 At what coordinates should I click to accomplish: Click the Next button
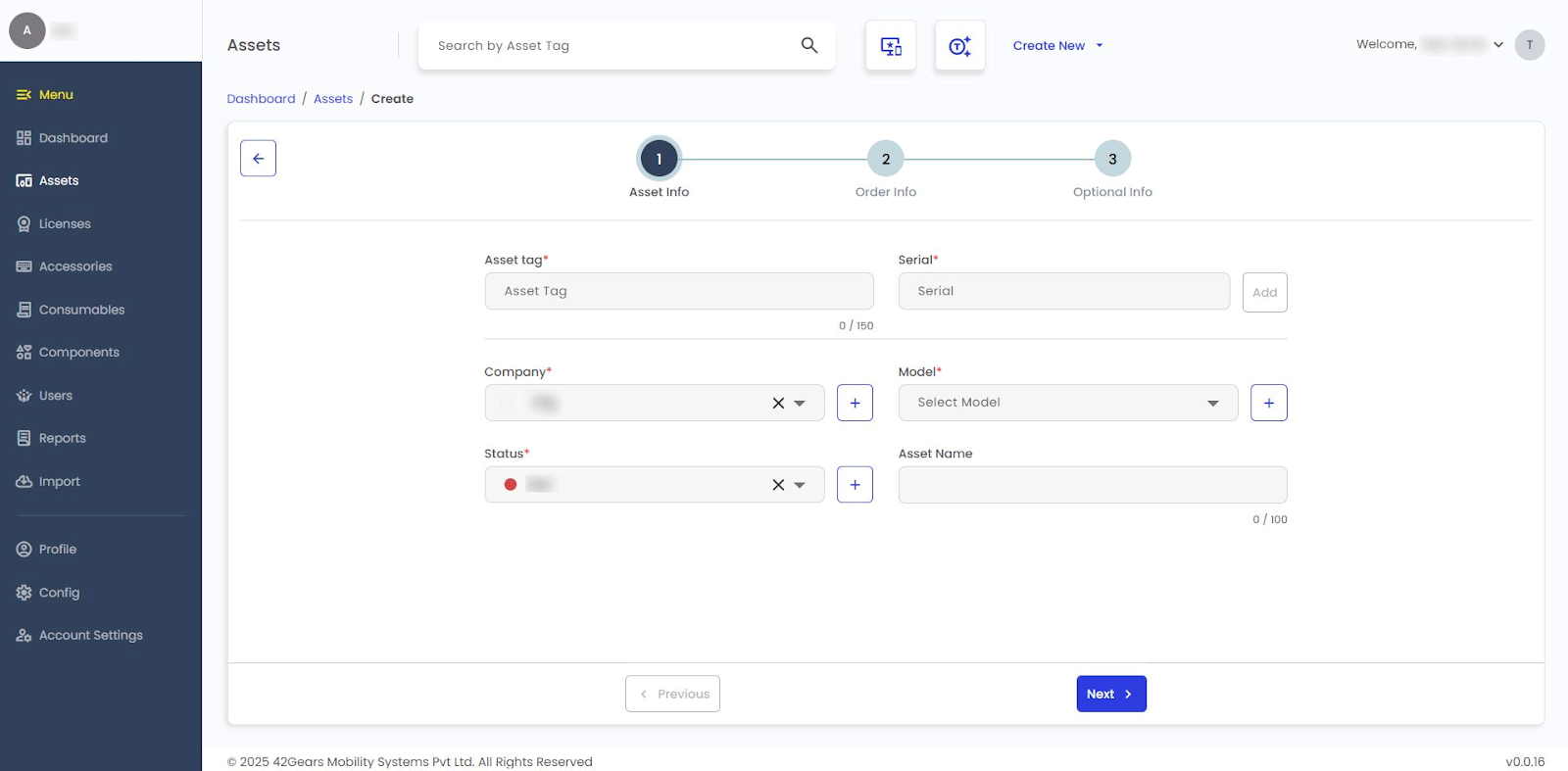click(x=1110, y=694)
